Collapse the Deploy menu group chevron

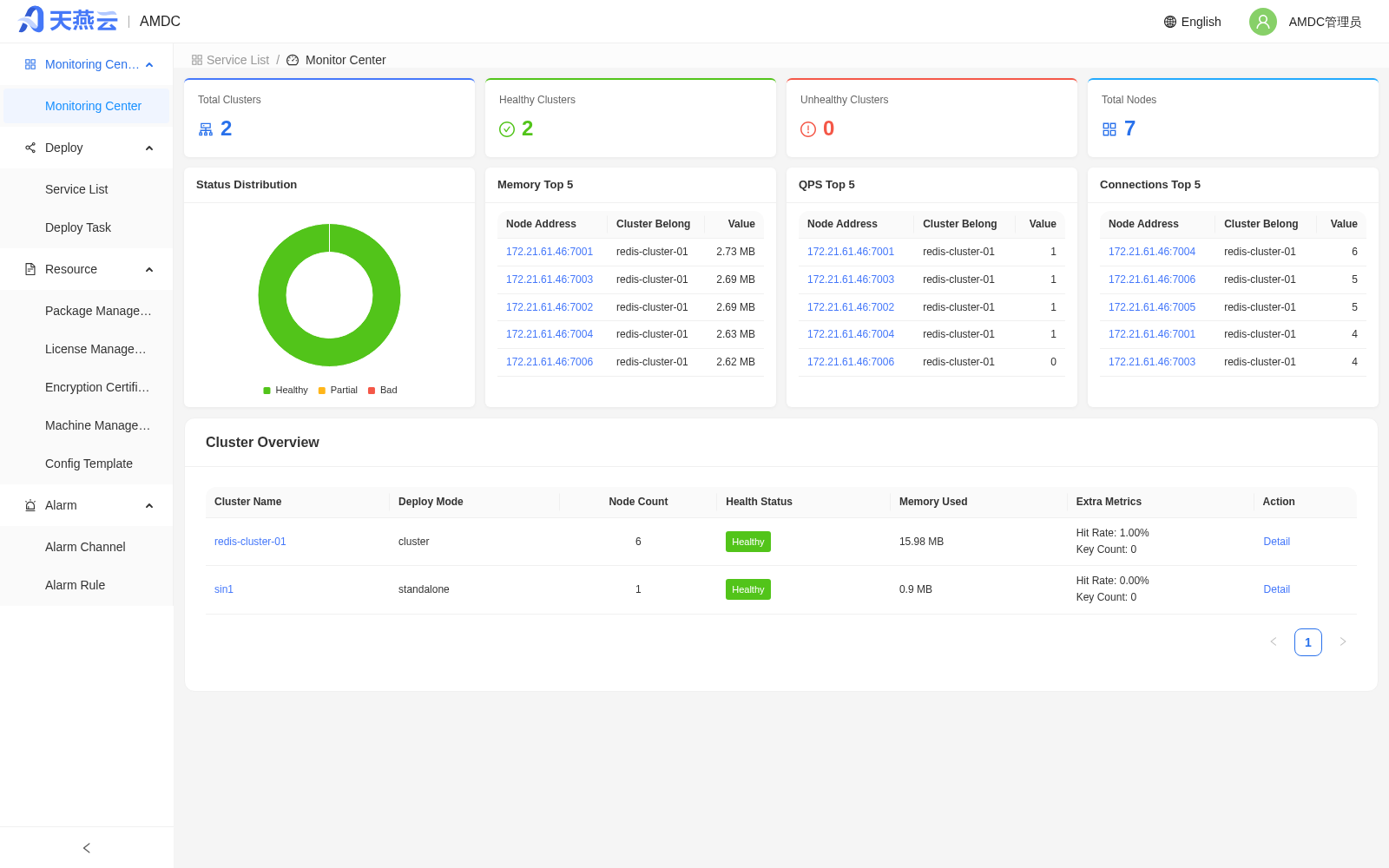click(149, 148)
